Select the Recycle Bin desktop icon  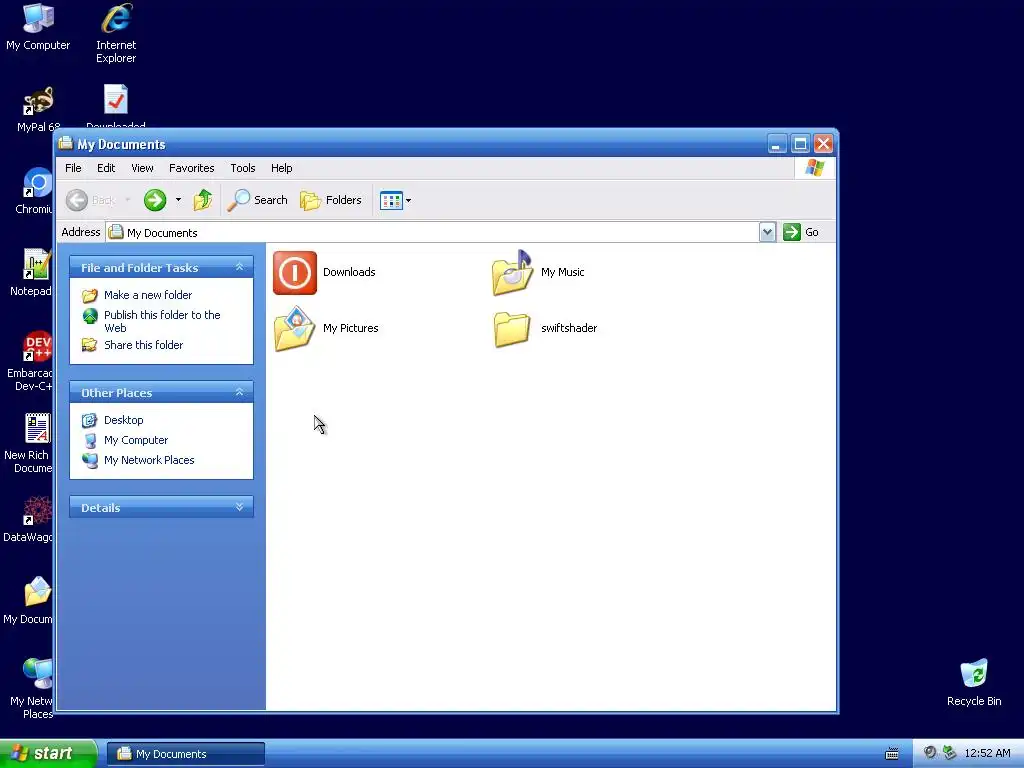pyautogui.click(x=974, y=683)
